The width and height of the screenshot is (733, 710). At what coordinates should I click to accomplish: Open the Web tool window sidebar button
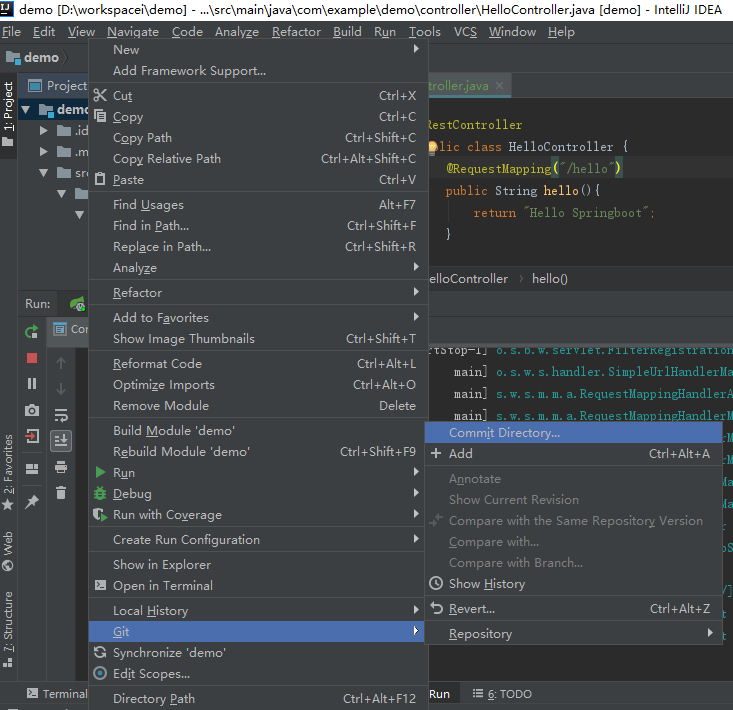click(8, 552)
